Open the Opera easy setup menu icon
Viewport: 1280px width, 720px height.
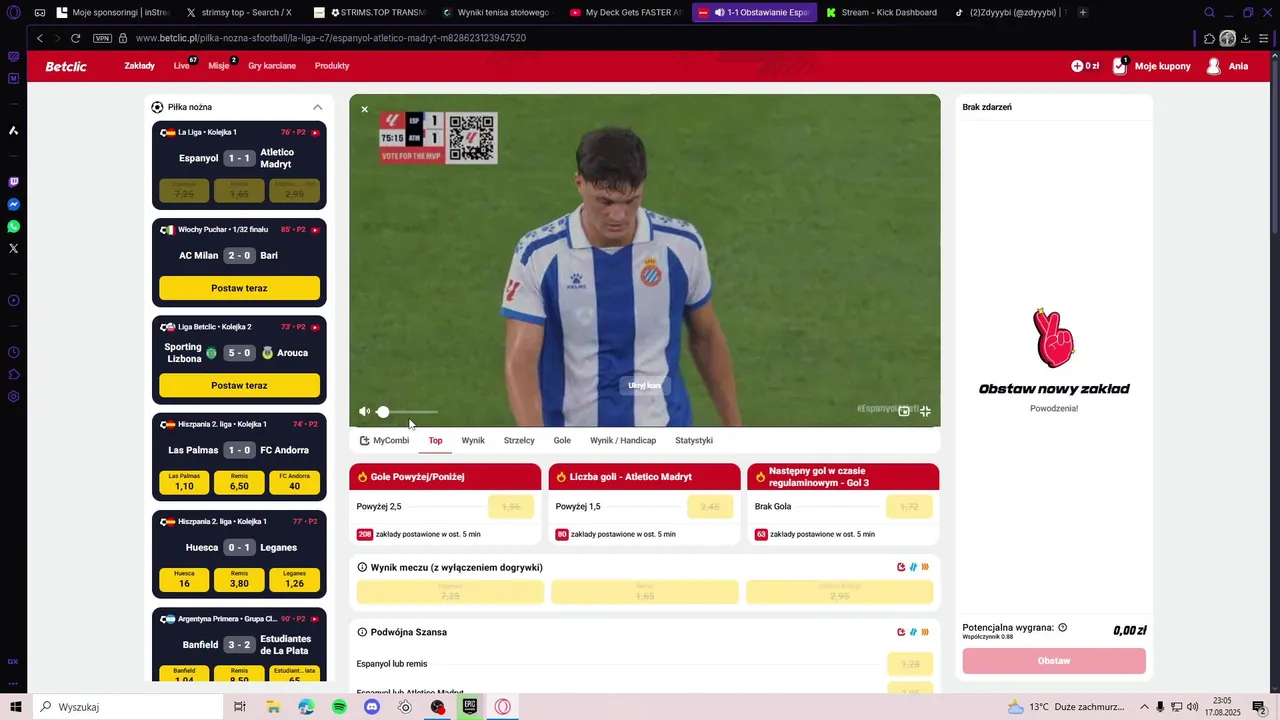coord(1264,38)
